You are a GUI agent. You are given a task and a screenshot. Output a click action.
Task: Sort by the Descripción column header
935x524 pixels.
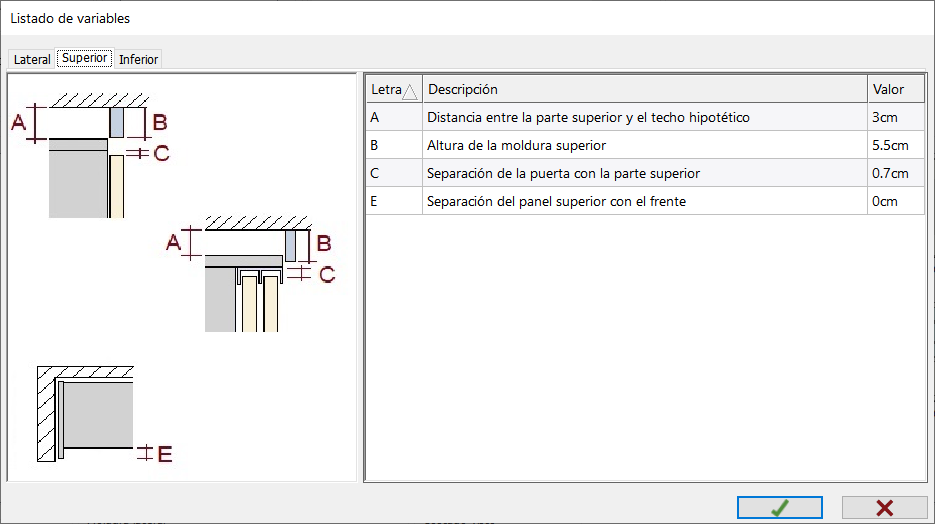[x=645, y=89]
